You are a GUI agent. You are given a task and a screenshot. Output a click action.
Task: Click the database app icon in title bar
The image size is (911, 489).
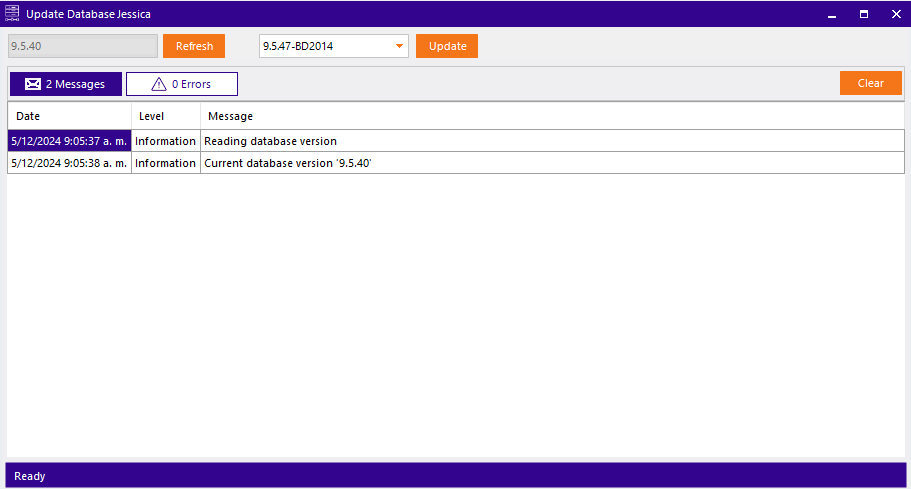[x=12, y=13]
